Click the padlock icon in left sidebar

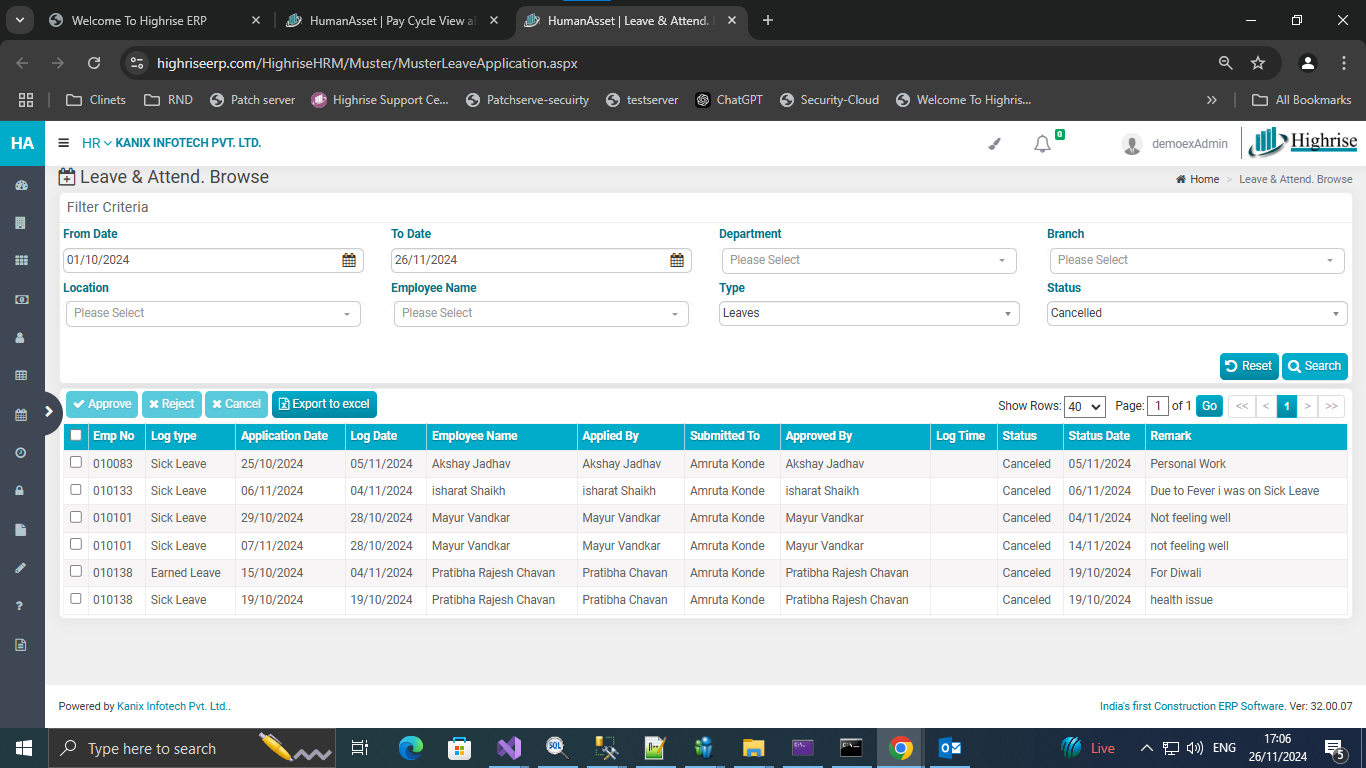click(21, 490)
